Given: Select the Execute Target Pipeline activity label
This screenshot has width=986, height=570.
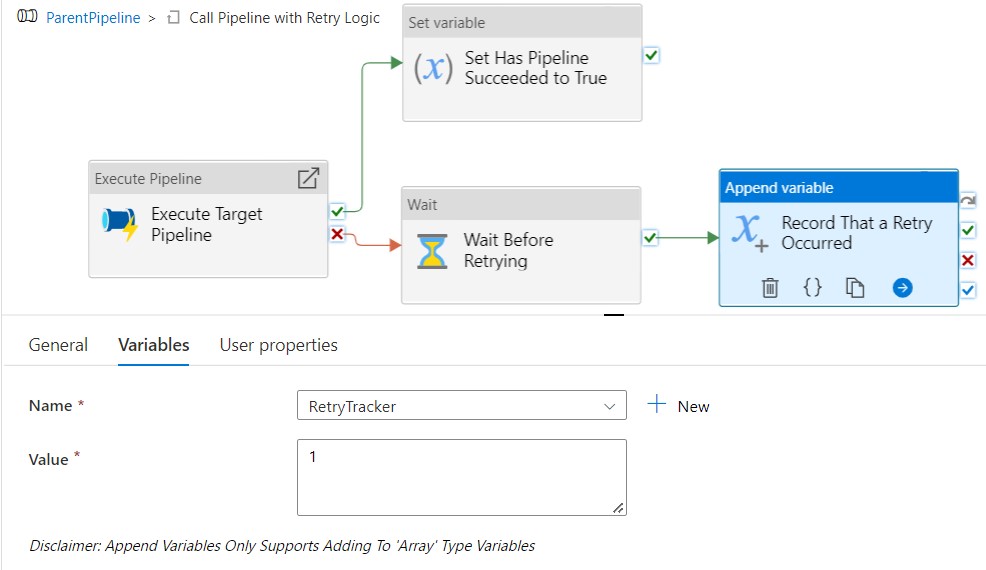Looking at the screenshot, I should (207, 224).
